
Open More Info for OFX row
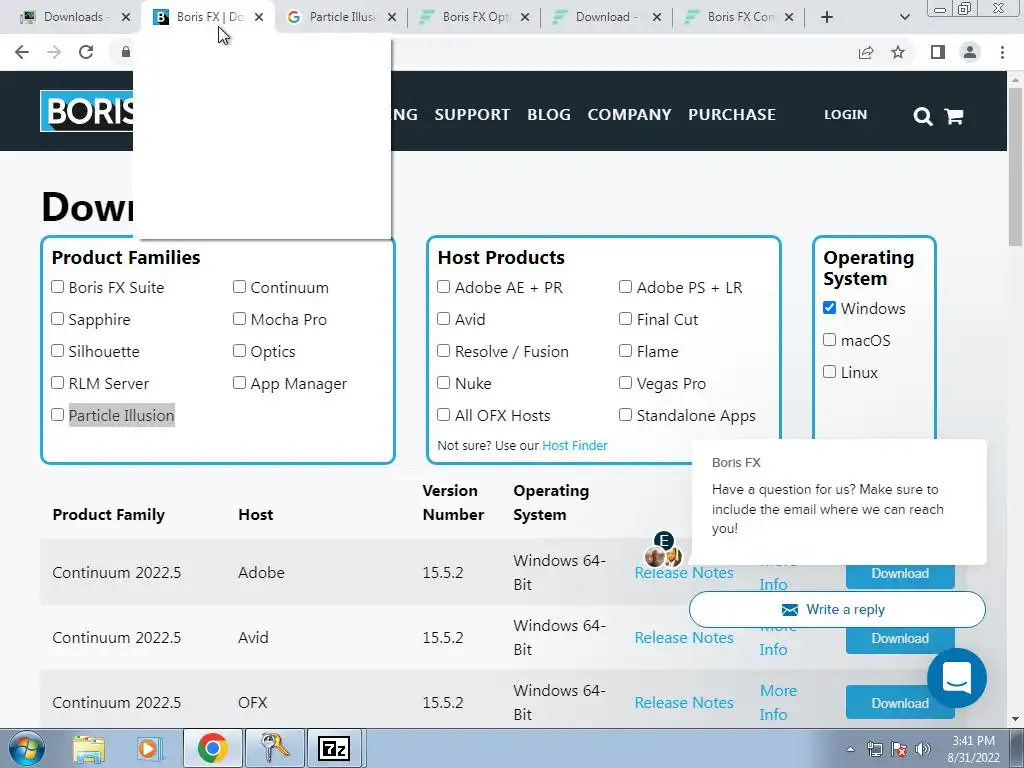point(778,702)
